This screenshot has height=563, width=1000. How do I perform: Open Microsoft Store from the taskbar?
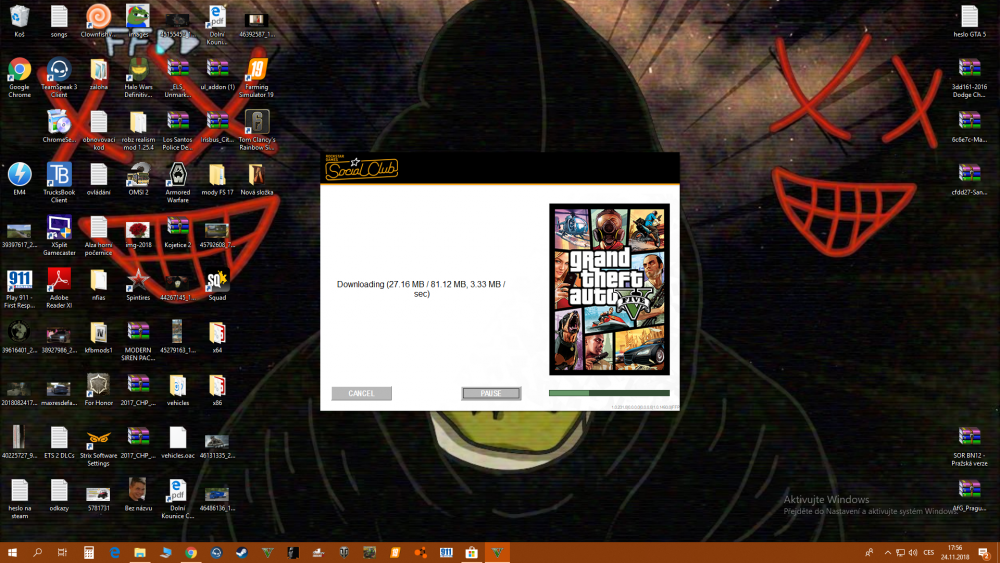pyautogui.click(x=471, y=552)
